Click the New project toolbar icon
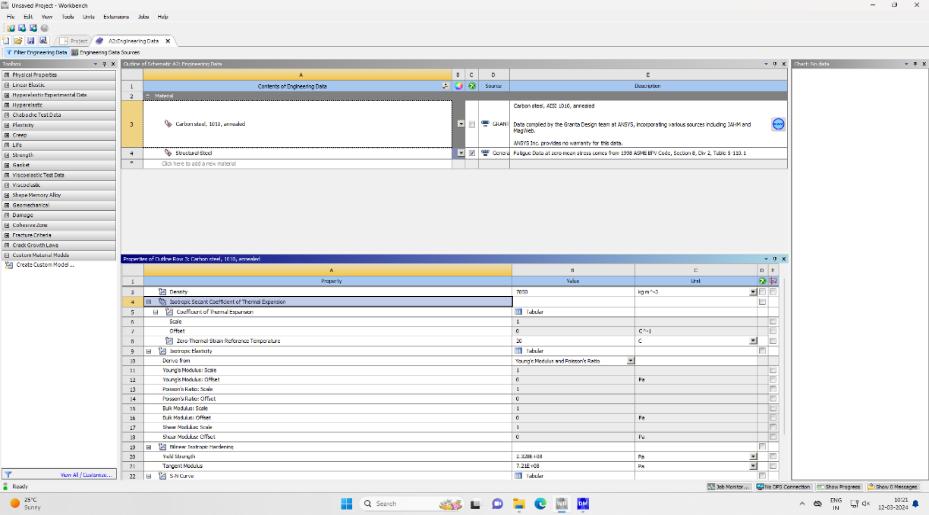 [x=6, y=41]
